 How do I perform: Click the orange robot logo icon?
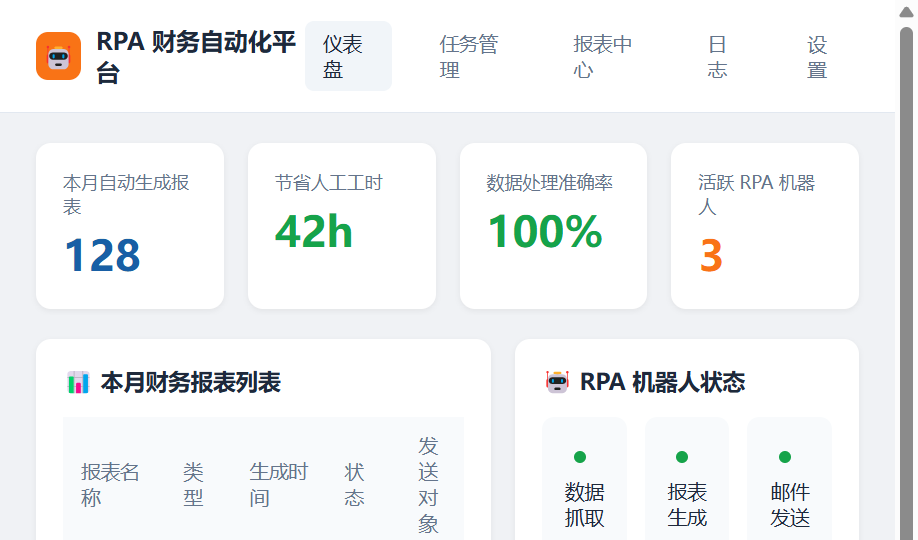coord(59,56)
